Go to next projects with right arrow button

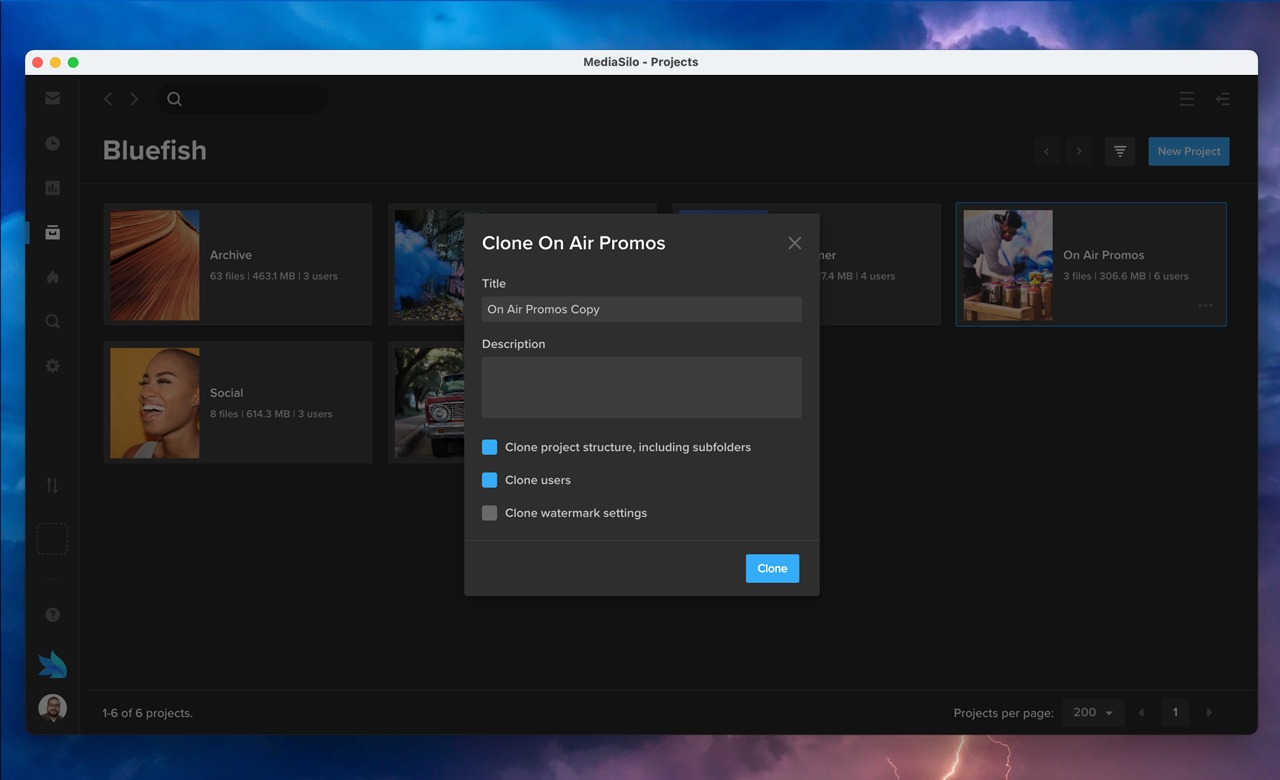tap(1078, 151)
